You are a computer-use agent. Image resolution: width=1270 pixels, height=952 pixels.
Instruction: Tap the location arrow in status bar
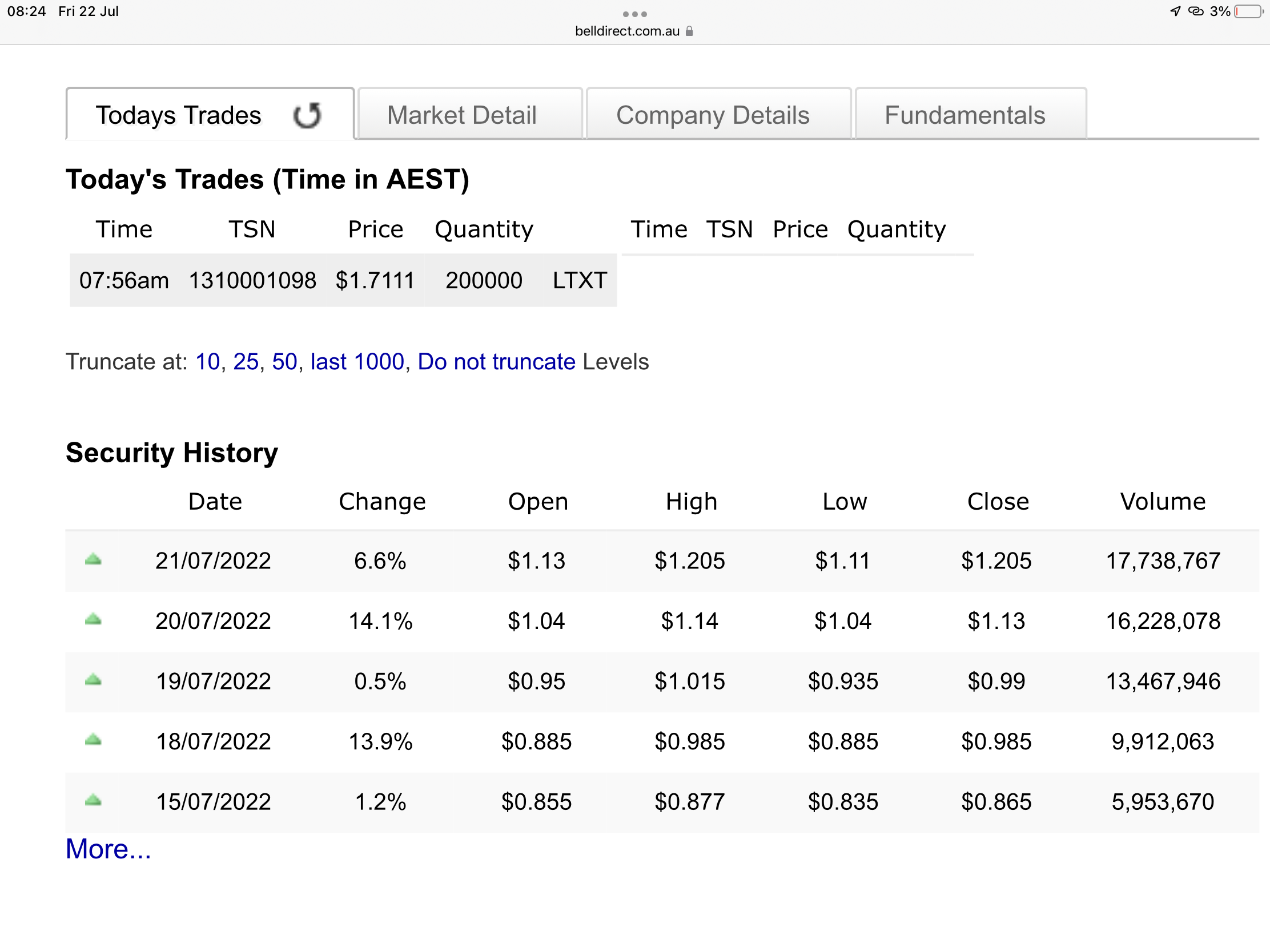[x=1175, y=11]
